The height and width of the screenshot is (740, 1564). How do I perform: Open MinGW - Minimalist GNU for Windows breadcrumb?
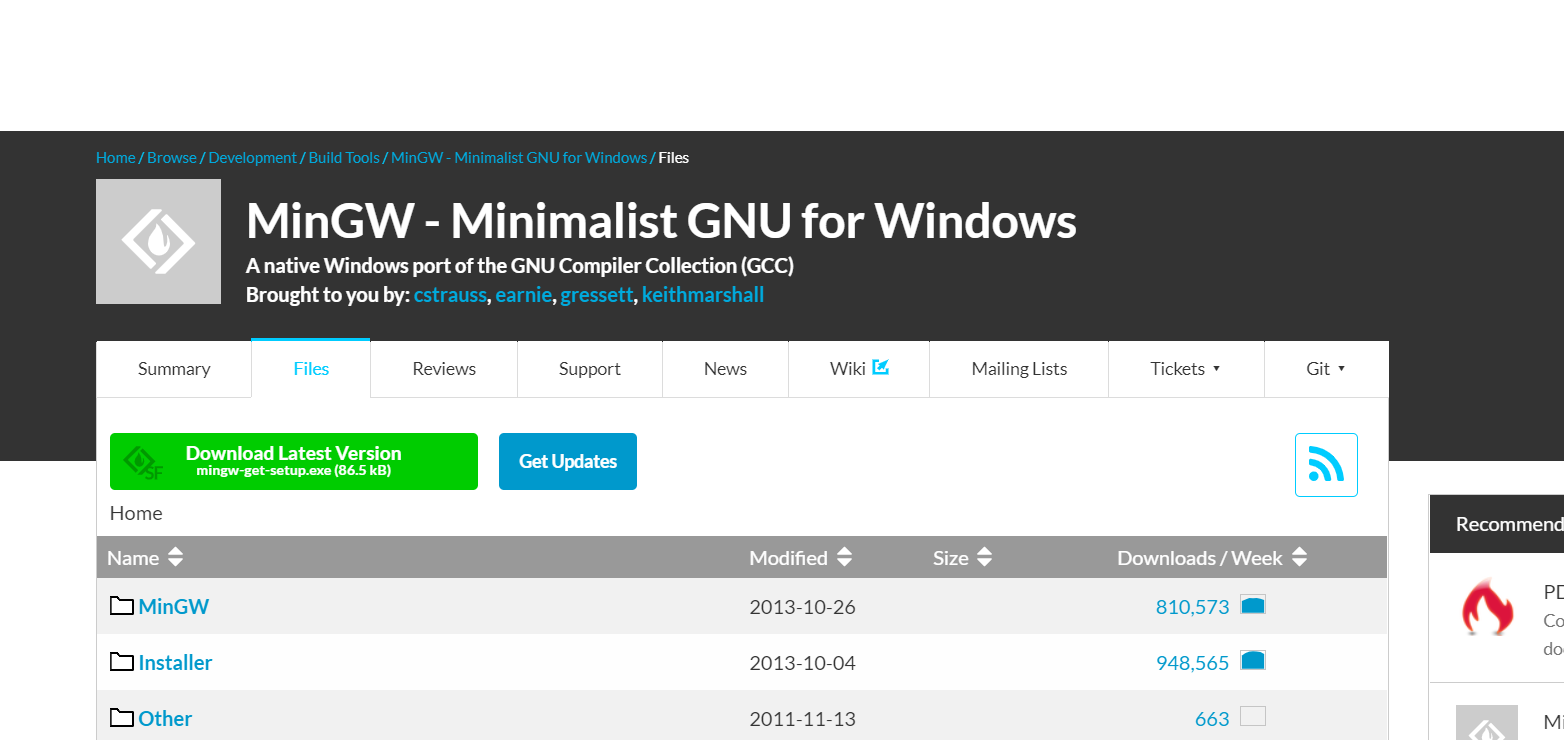(519, 158)
